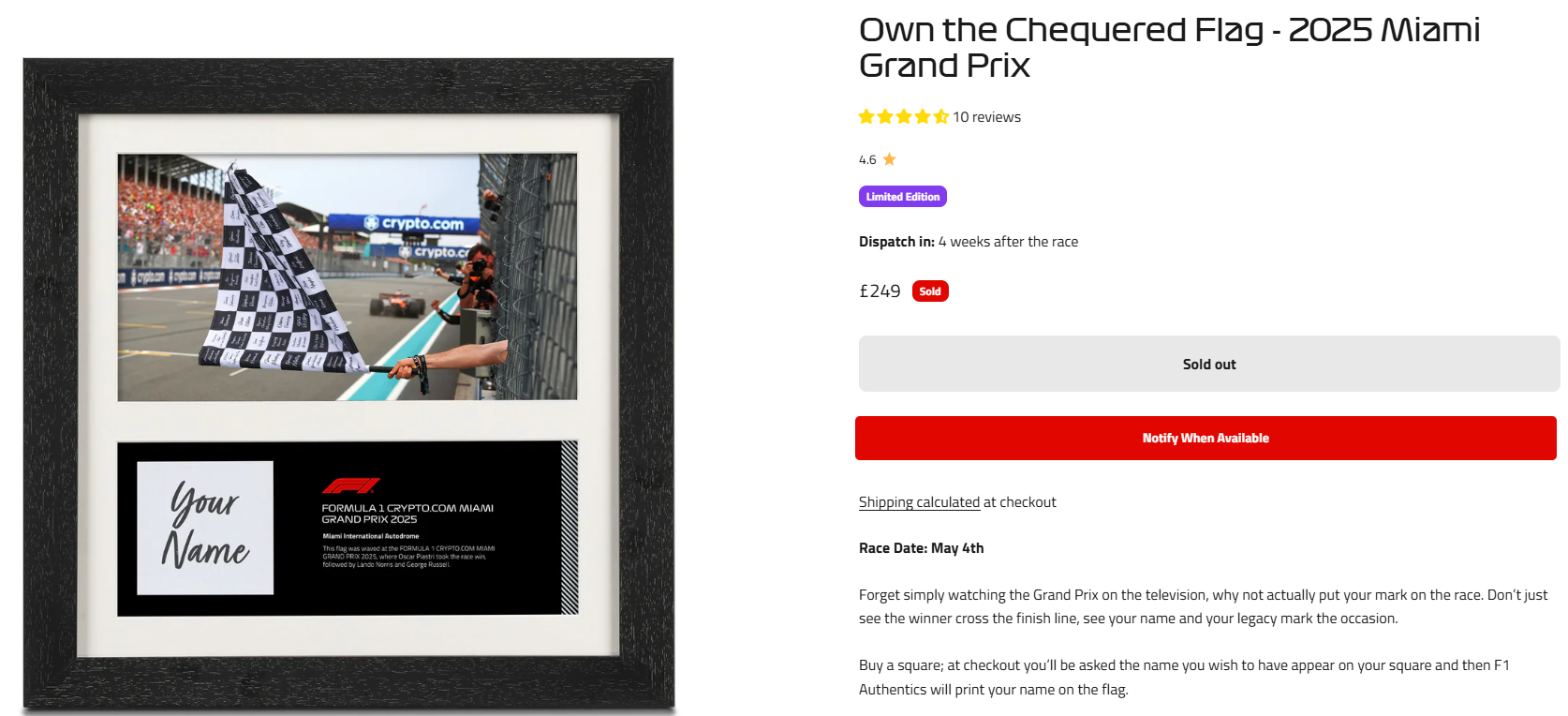Click the first yellow rating star
Viewport: 1568px width, 716px height.
(x=866, y=117)
